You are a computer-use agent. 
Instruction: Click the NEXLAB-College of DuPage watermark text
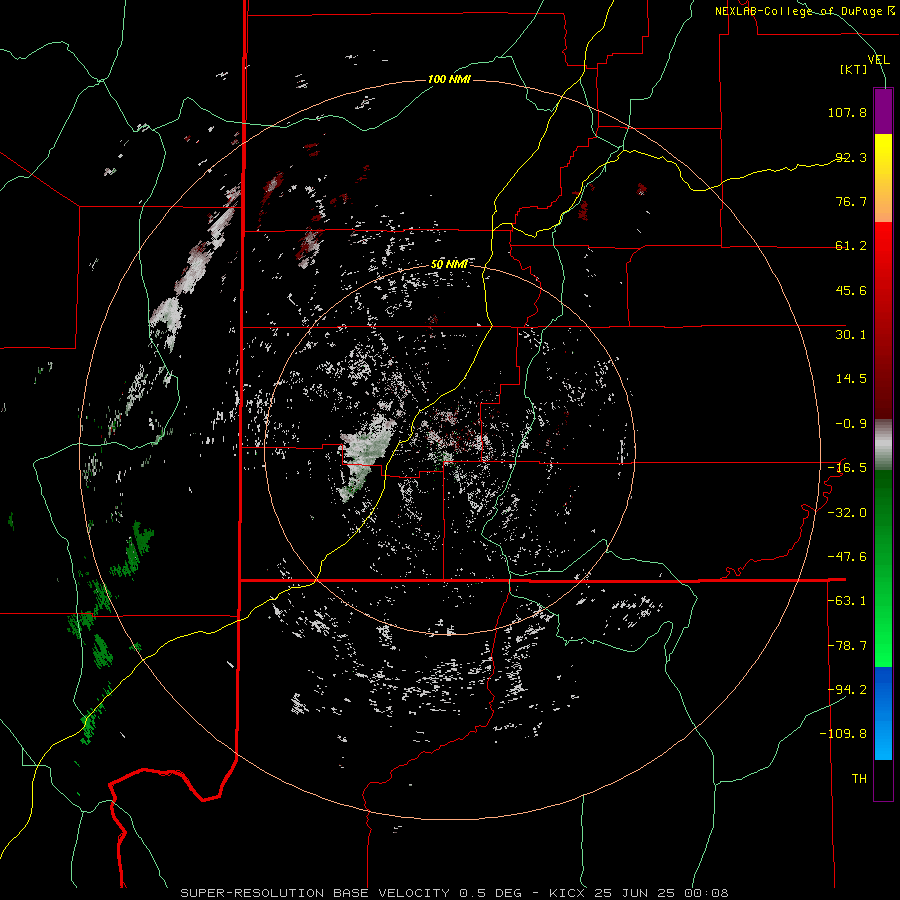(804, 11)
